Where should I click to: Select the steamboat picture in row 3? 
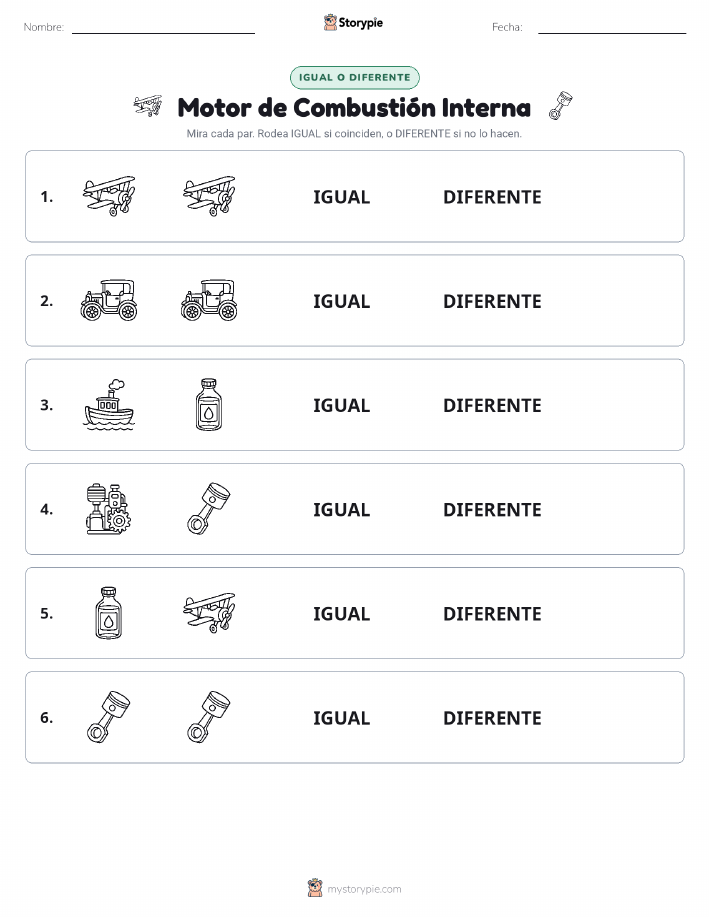coord(109,404)
